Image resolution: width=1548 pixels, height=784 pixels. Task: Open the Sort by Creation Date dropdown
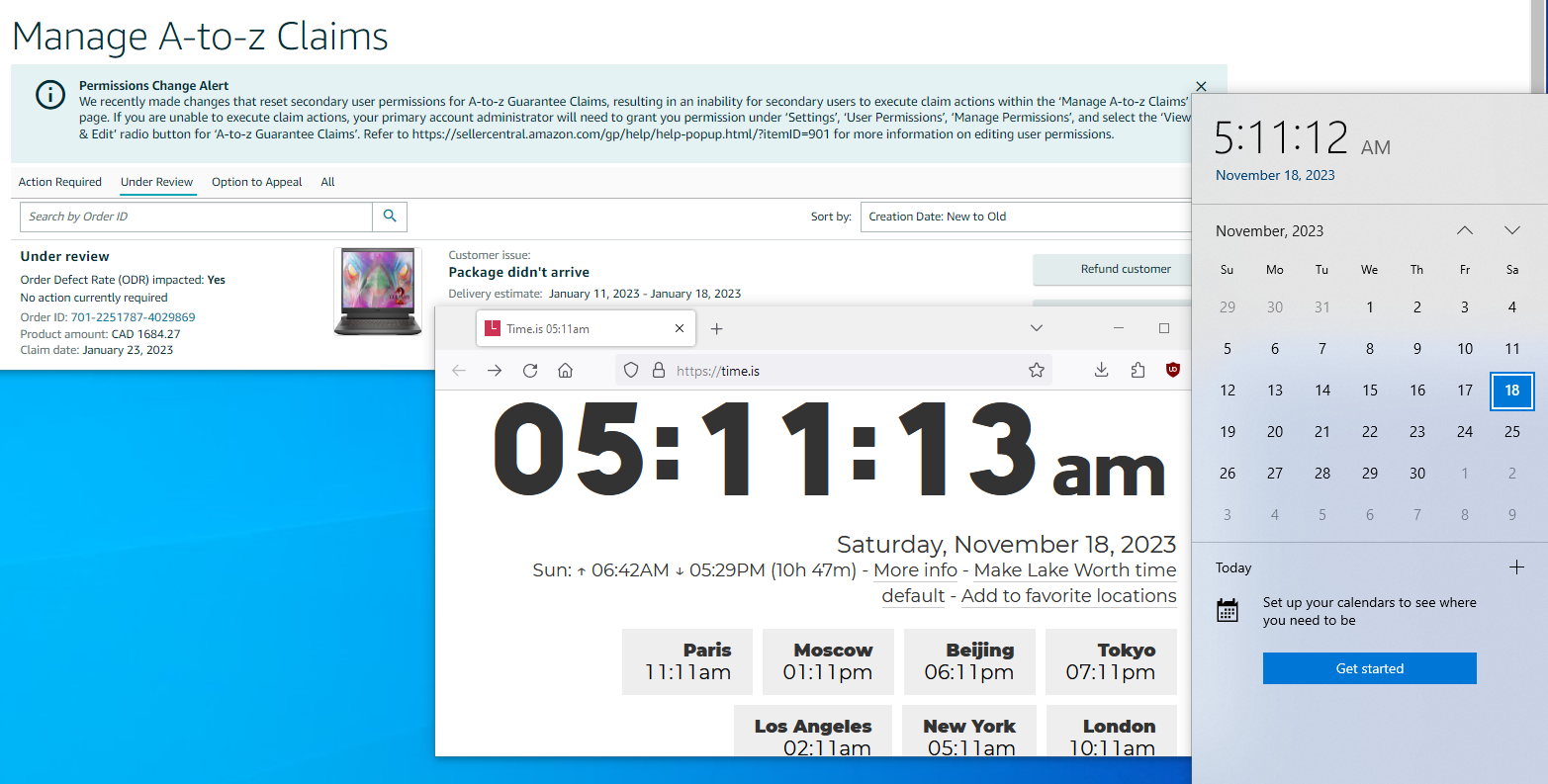1026,217
